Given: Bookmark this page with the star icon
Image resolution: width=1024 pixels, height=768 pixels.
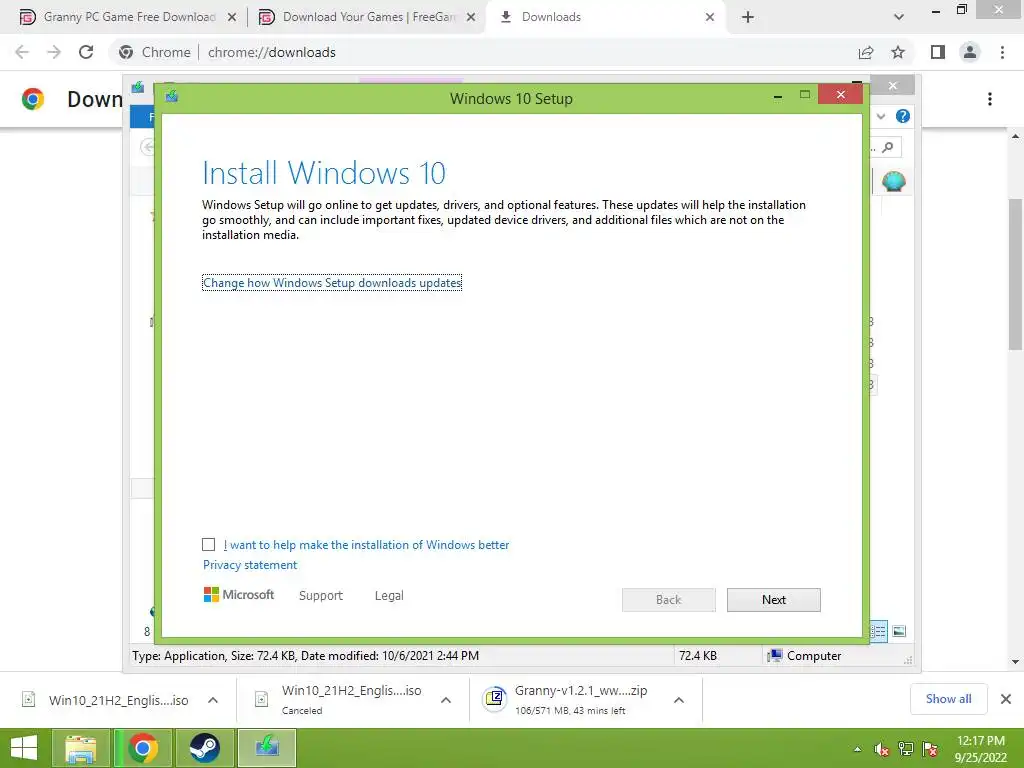Looking at the screenshot, I should 898,52.
